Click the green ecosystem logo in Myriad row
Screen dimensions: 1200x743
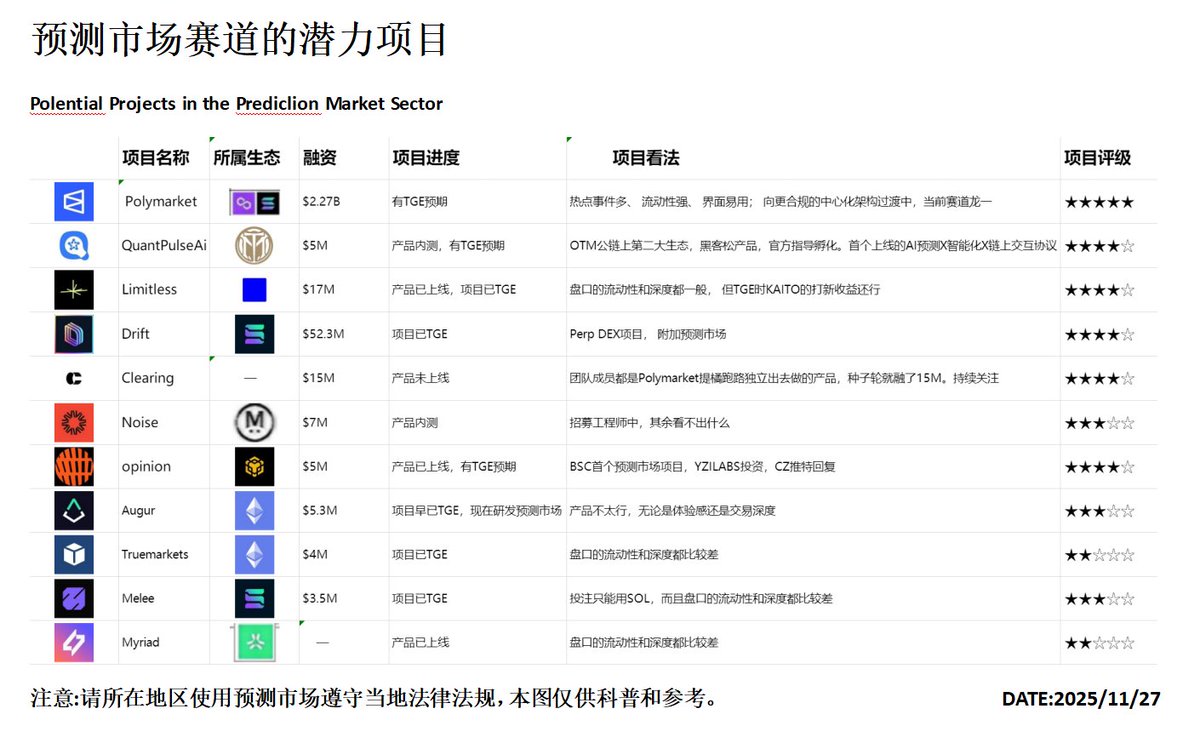point(255,642)
